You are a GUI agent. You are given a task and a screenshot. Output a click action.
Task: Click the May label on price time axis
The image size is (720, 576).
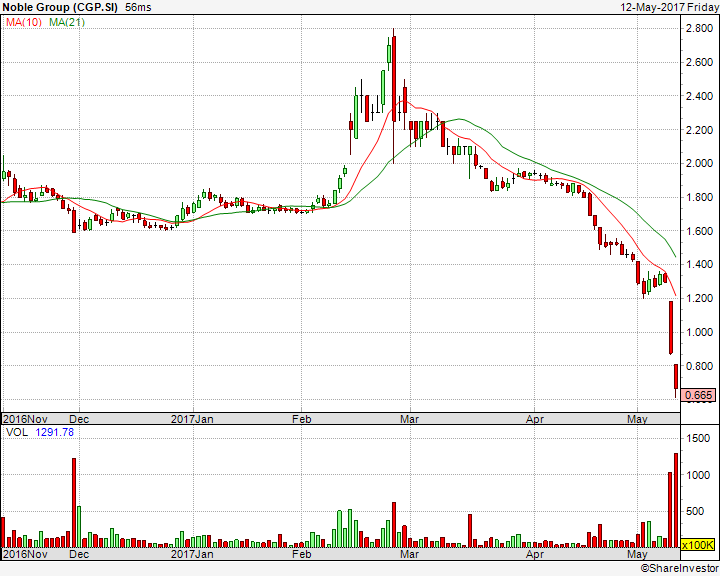[x=637, y=419]
